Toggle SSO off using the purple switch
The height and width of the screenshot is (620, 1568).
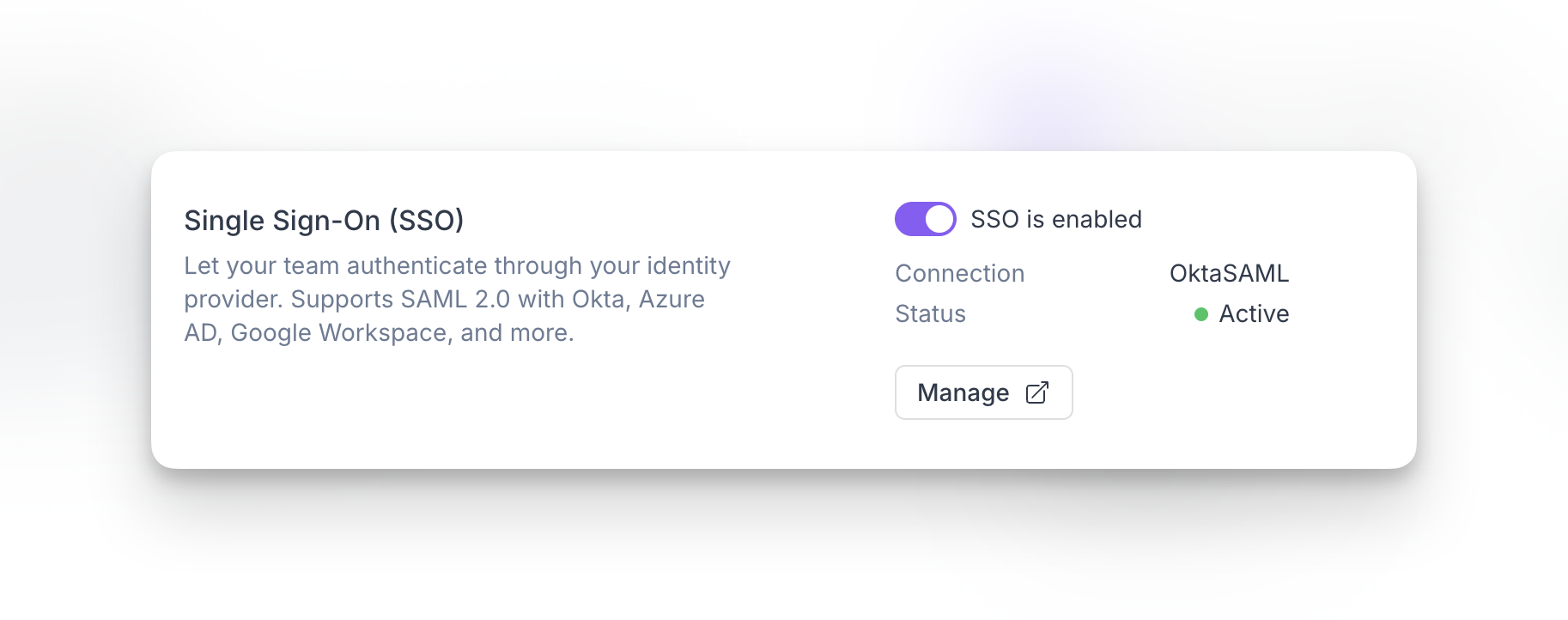tap(925, 219)
